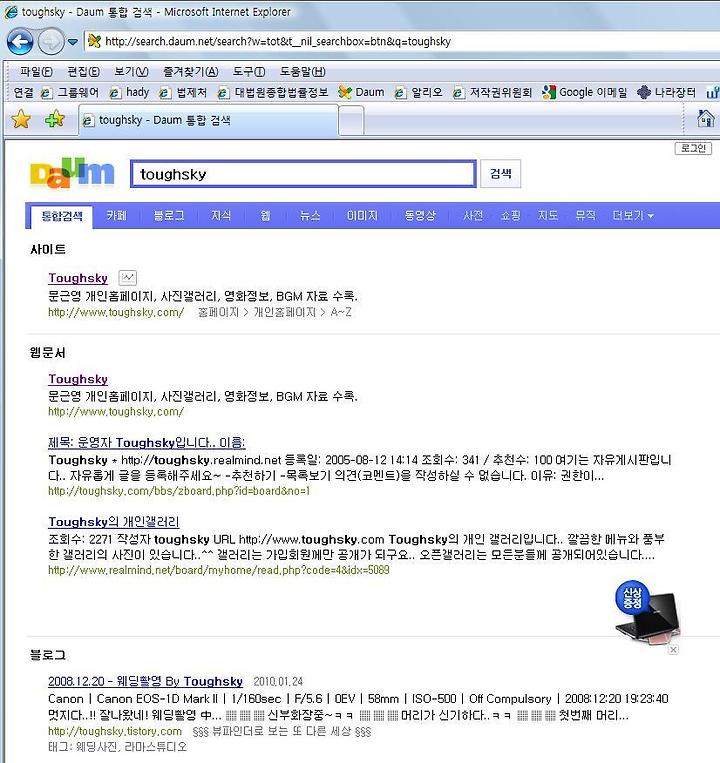The height and width of the screenshot is (763, 720).
Task: Open the 대법원종합법률정보 favorites link
Action: click(x=273, y=92)
